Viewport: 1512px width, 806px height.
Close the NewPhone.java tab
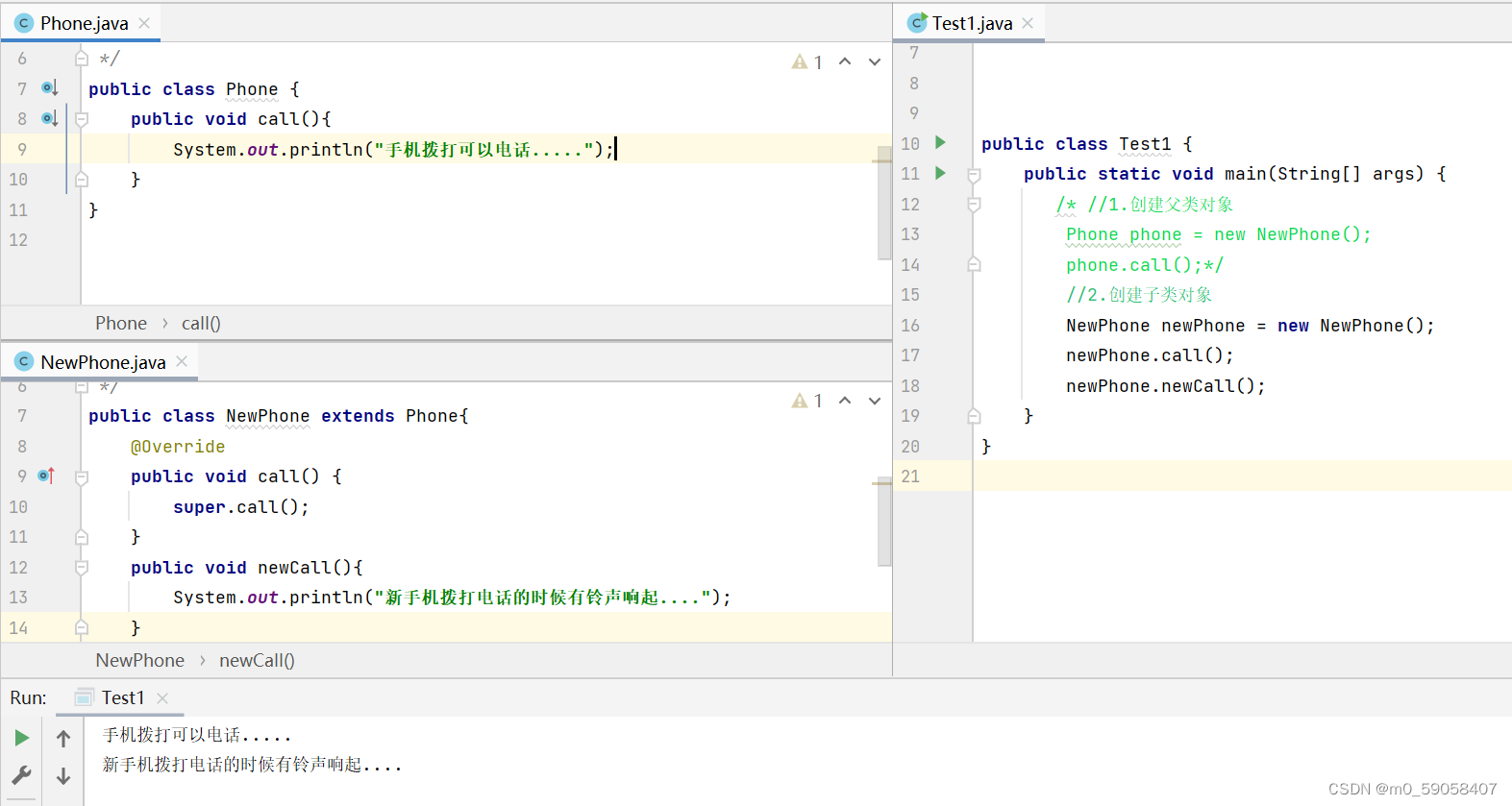coord(182,361)
